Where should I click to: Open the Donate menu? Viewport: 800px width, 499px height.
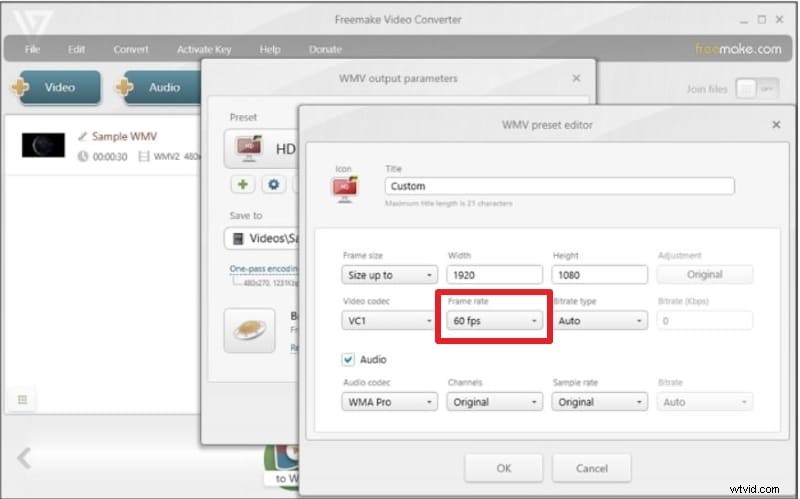click(x=325, y=49)
